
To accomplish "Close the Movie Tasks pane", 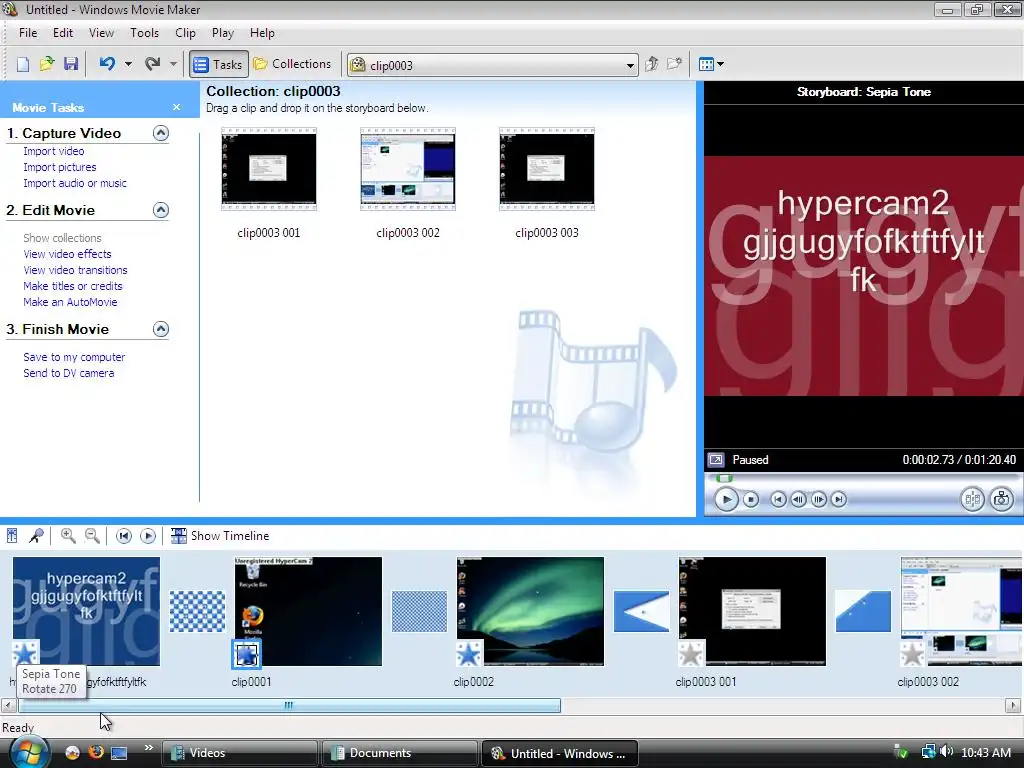I will click(x=176, y=107).
